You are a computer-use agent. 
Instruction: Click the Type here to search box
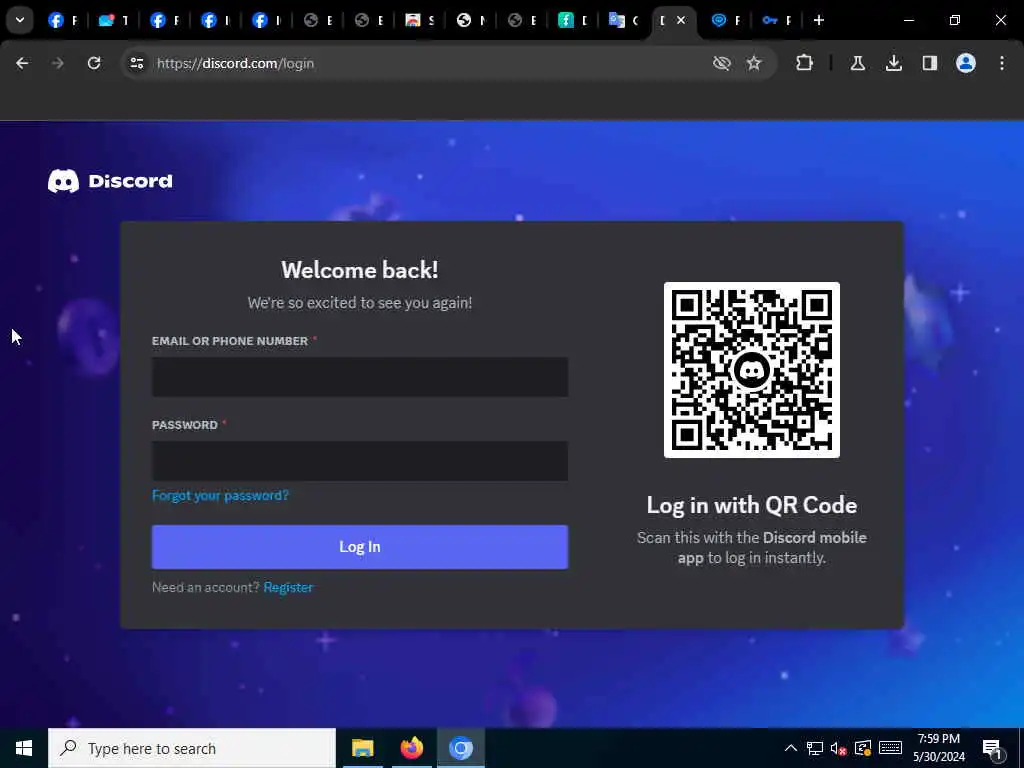192,748
